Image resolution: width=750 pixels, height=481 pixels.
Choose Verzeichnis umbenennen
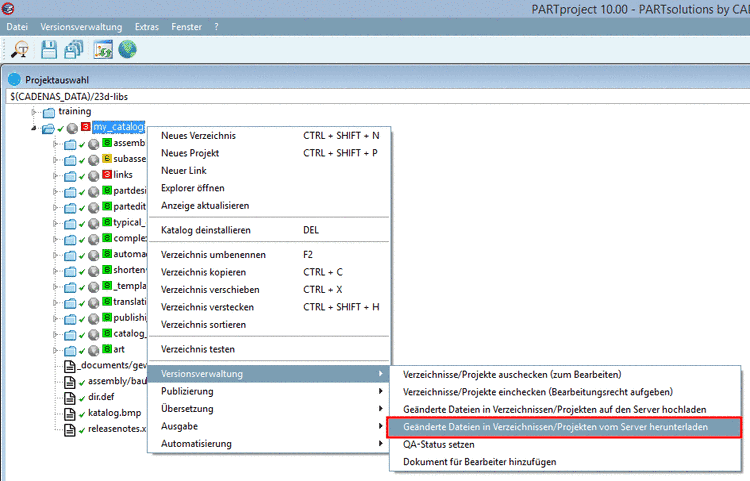click(269, 255)
